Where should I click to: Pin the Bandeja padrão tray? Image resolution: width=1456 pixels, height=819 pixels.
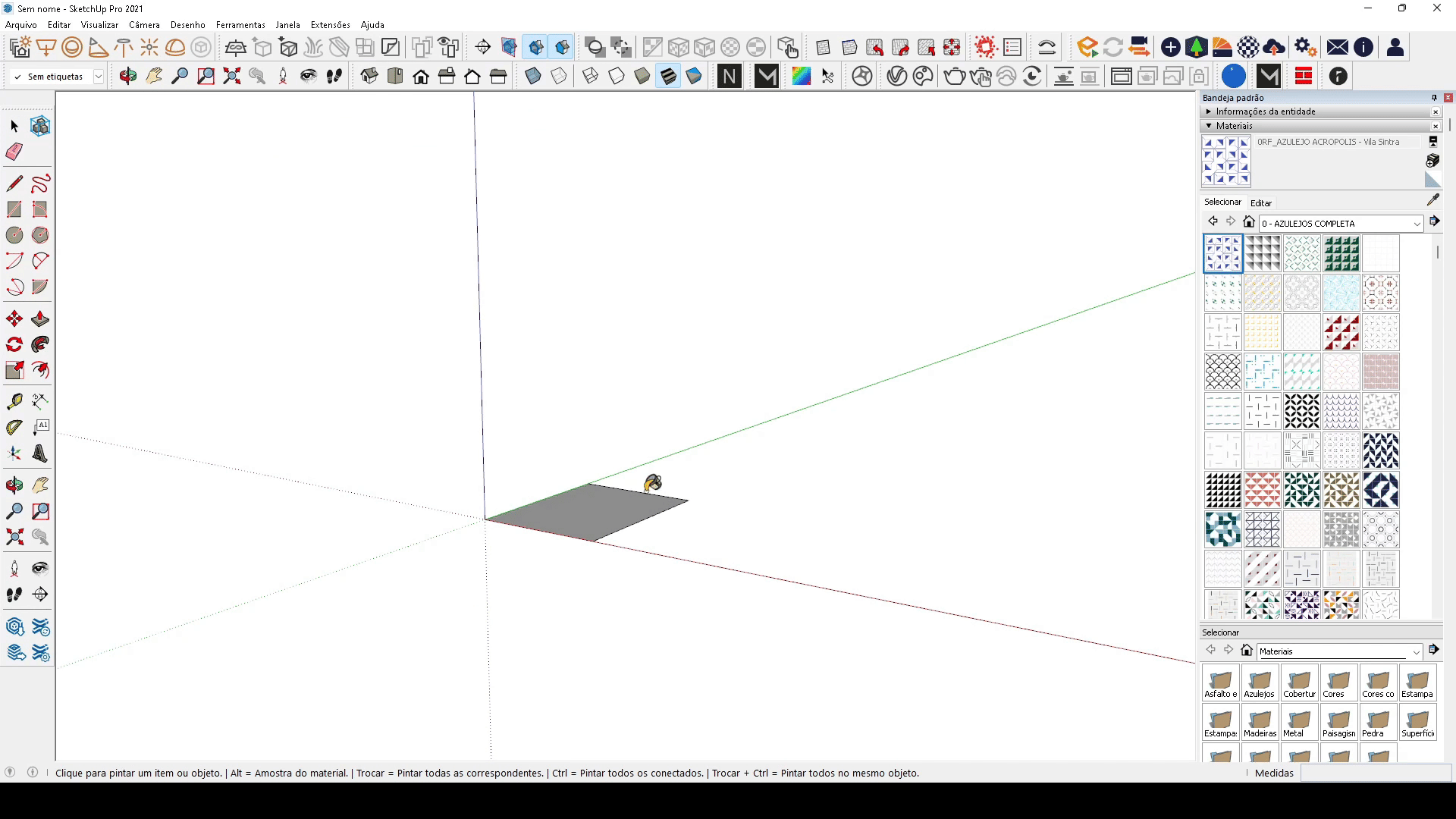(1434, 98)
